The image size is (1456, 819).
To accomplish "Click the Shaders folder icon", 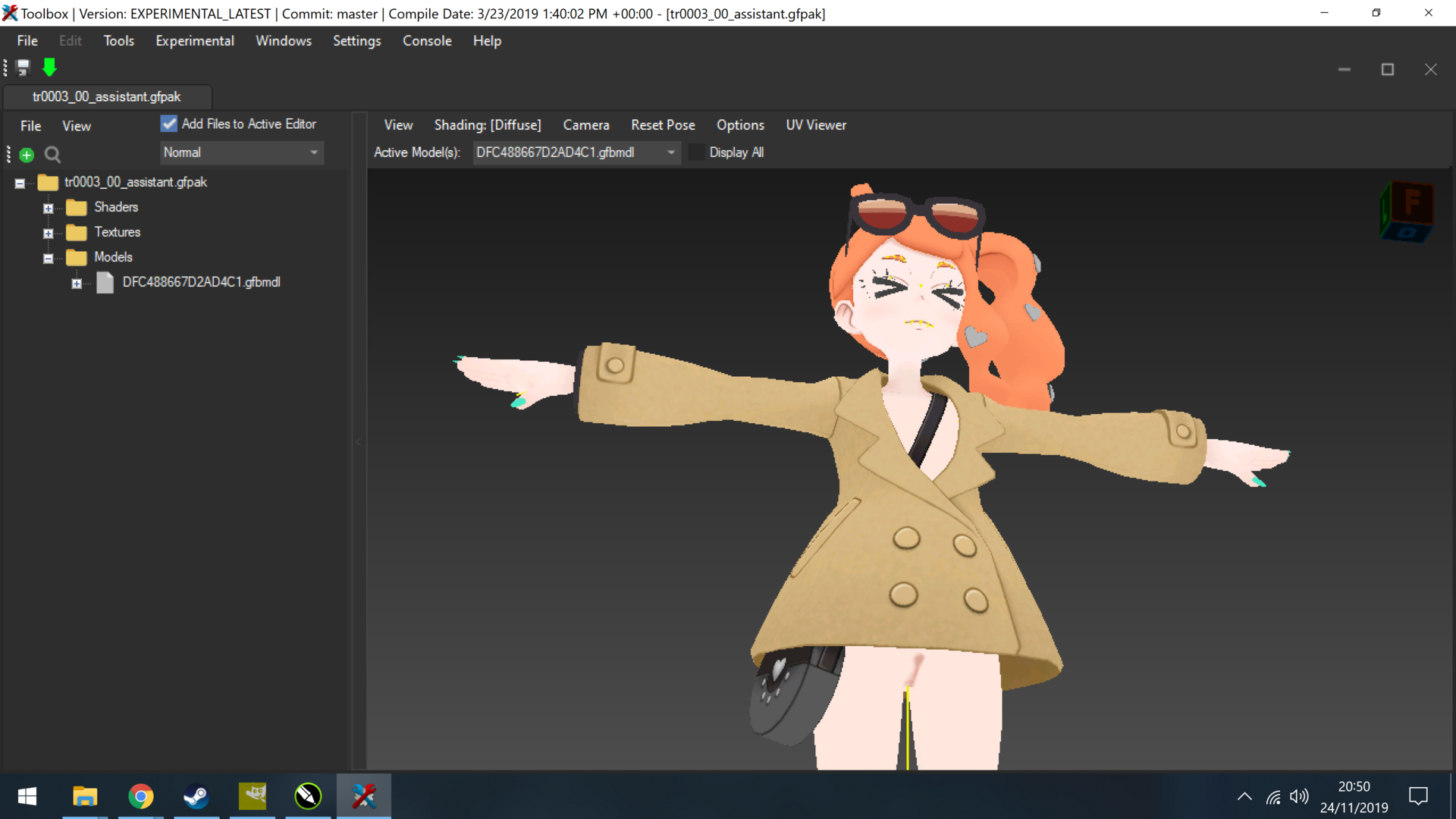I will click(x=76, y=207).
